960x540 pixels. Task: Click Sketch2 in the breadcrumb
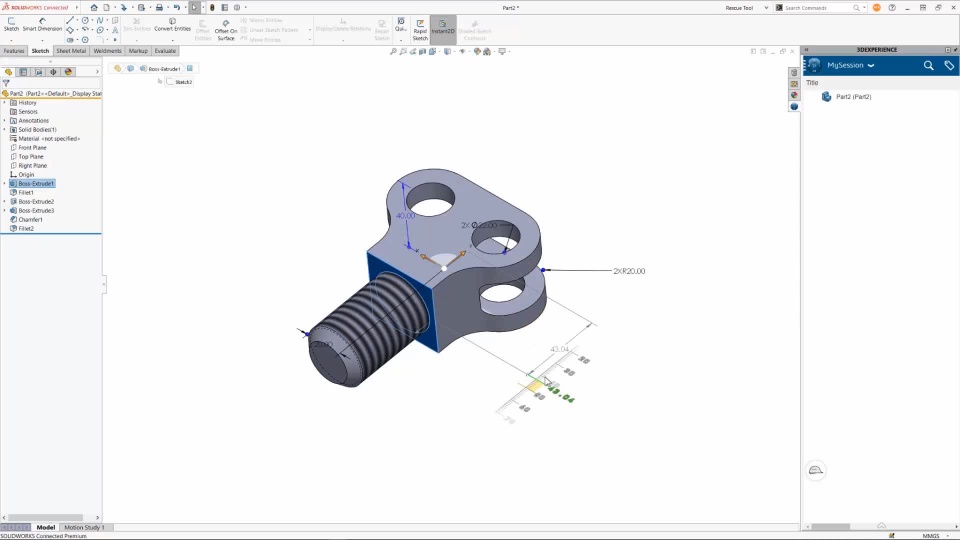click(x=179, y=82)
